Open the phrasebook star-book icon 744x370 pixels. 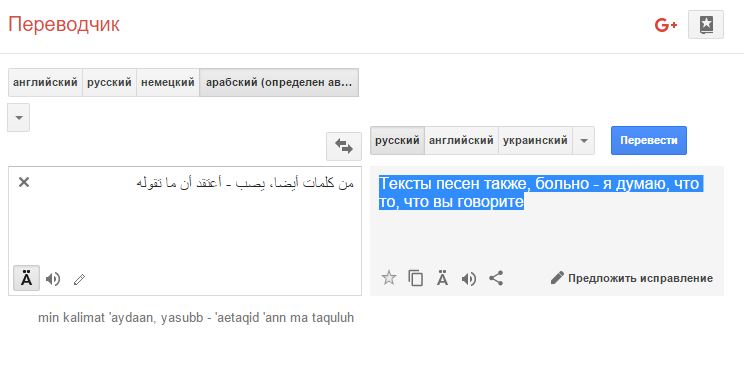(x=706, y=25)
